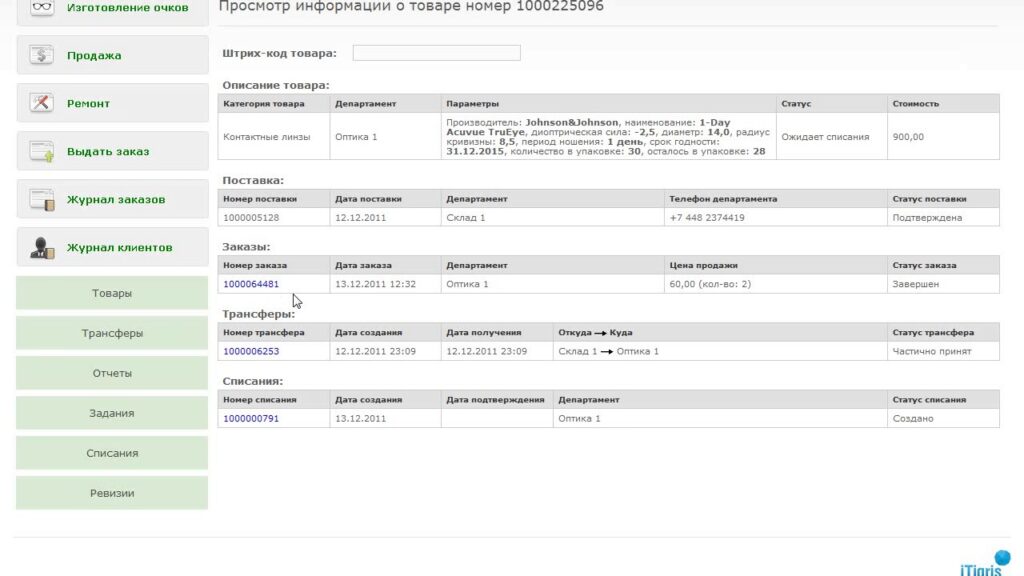Click the tools icon next to Ремонт

coord(42,103)
